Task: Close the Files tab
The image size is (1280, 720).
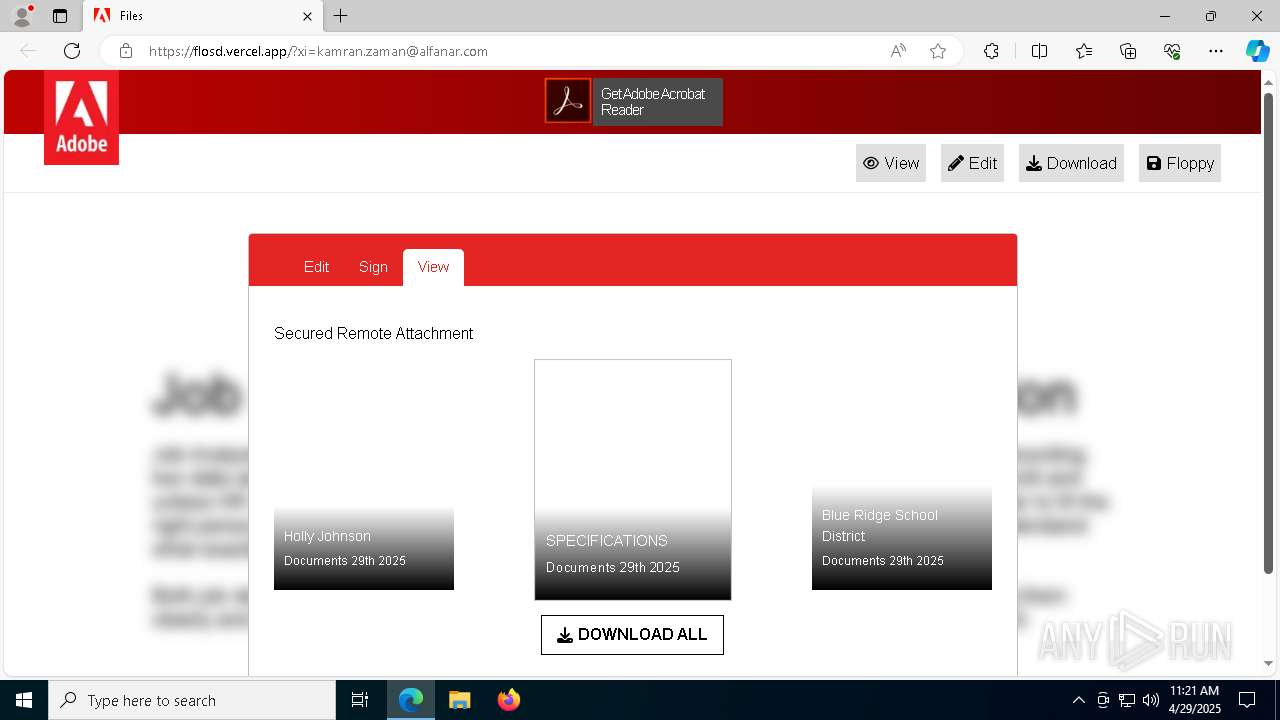Action: tap(307, 16)
